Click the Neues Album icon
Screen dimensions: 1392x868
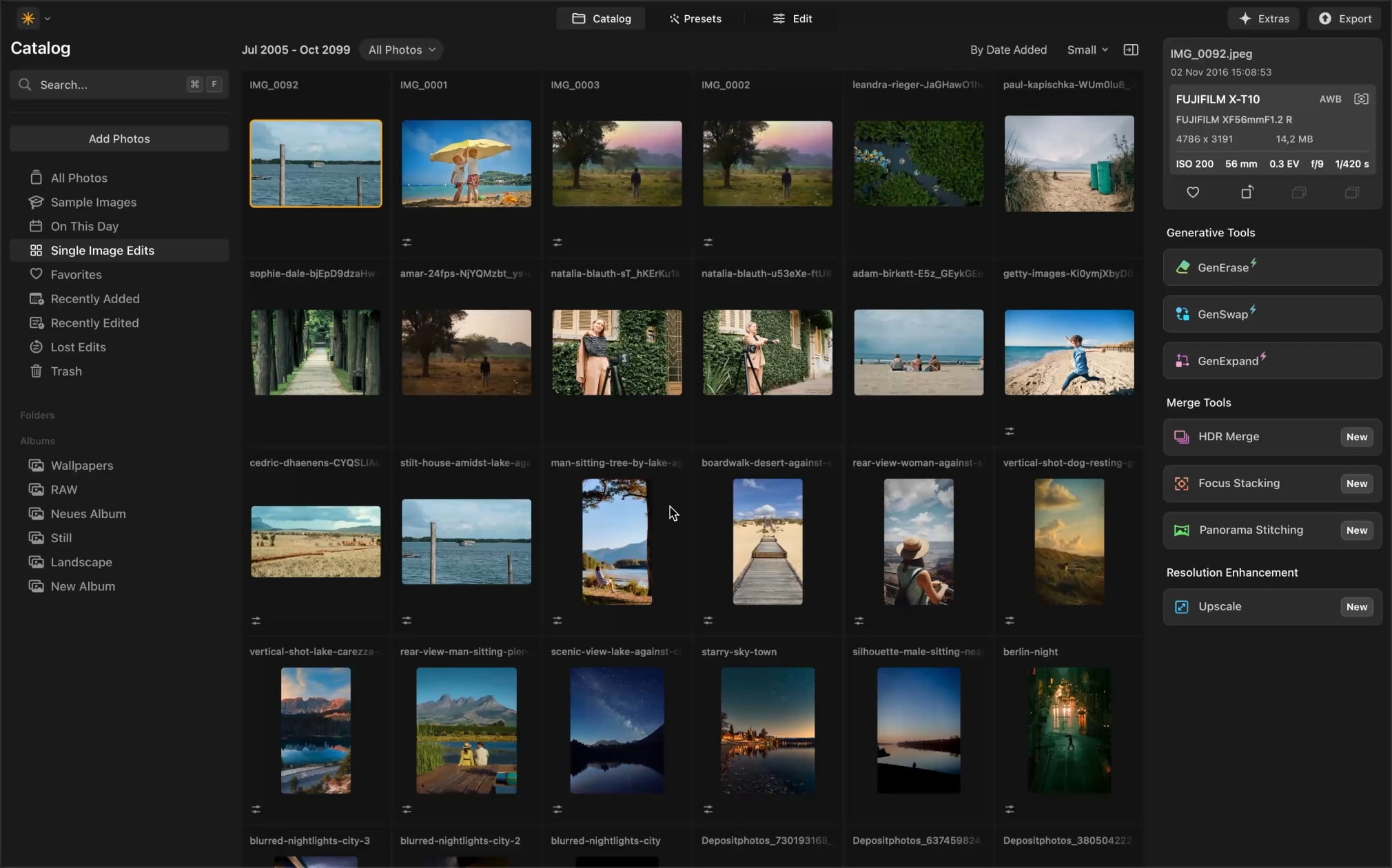pyautogui.click(x=36, y=513)
